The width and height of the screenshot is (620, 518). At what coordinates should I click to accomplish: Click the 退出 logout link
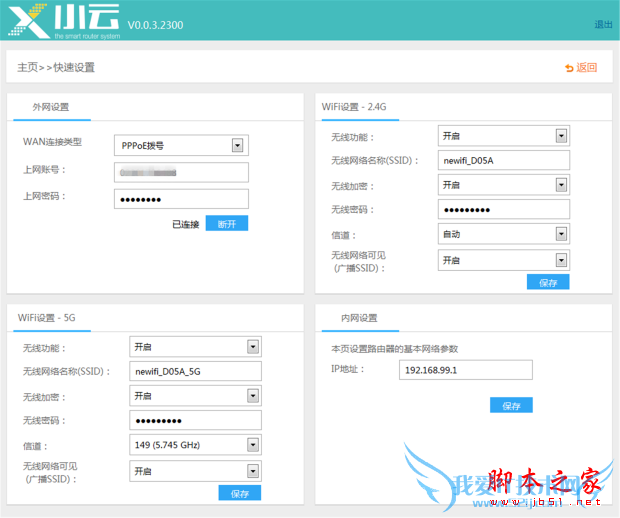[603, 25]
